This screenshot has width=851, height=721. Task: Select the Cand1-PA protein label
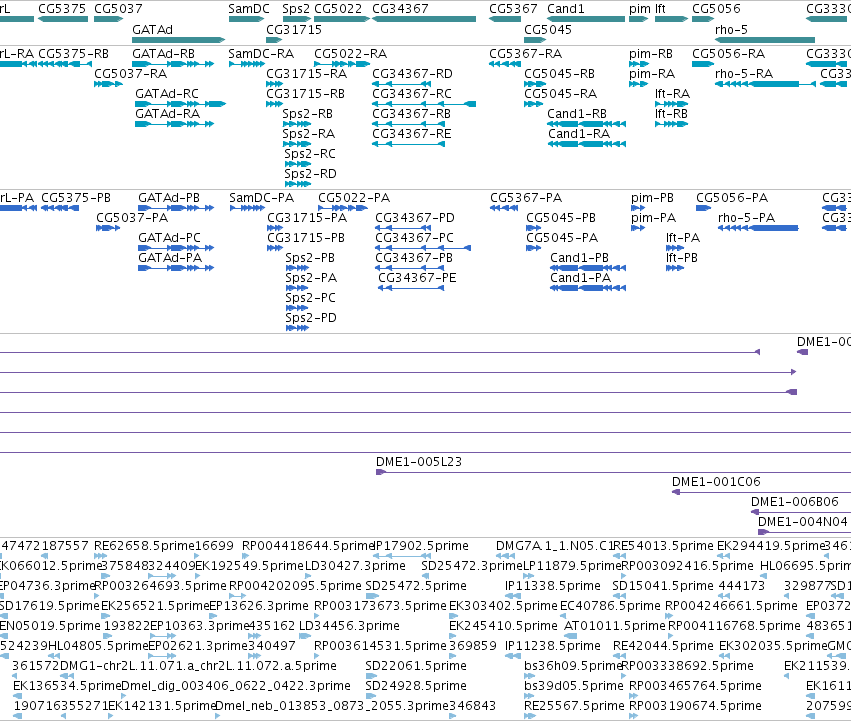[x=581, y=278]
